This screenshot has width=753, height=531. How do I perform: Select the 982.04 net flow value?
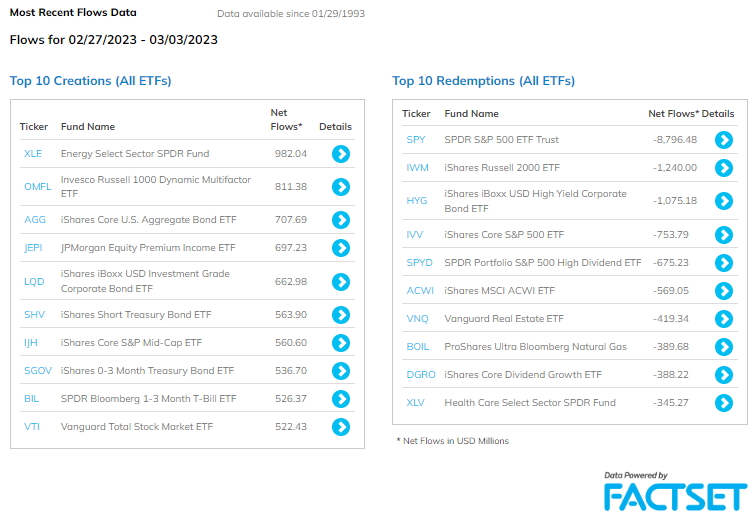pos(291,154)
